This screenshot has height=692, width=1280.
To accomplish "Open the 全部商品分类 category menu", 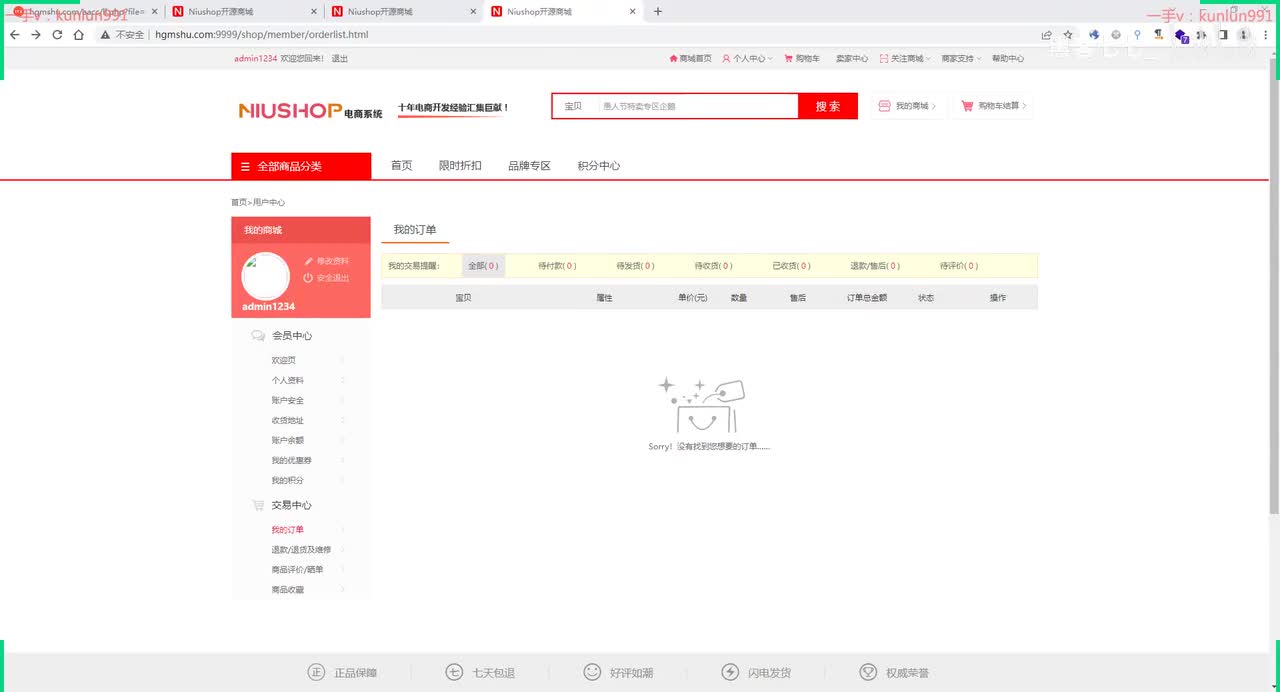I will click(301, 166).
